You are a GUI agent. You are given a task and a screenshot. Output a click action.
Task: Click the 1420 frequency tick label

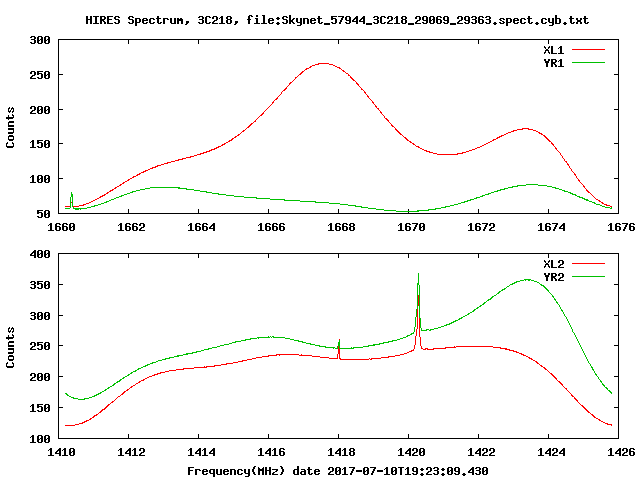click(x=411, y=452)
